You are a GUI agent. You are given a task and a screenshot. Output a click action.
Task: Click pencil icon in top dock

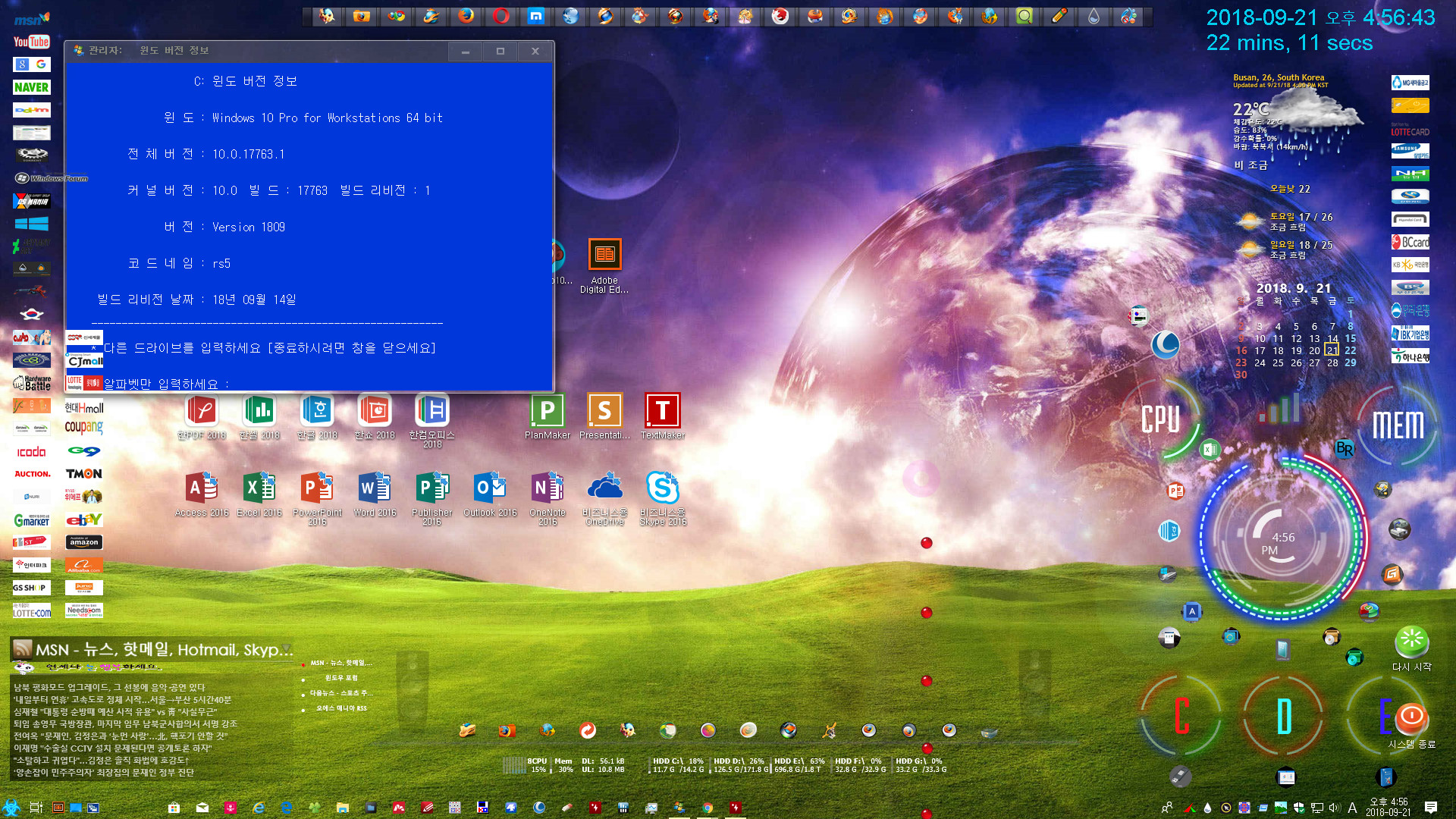[x=1059, y=16]
